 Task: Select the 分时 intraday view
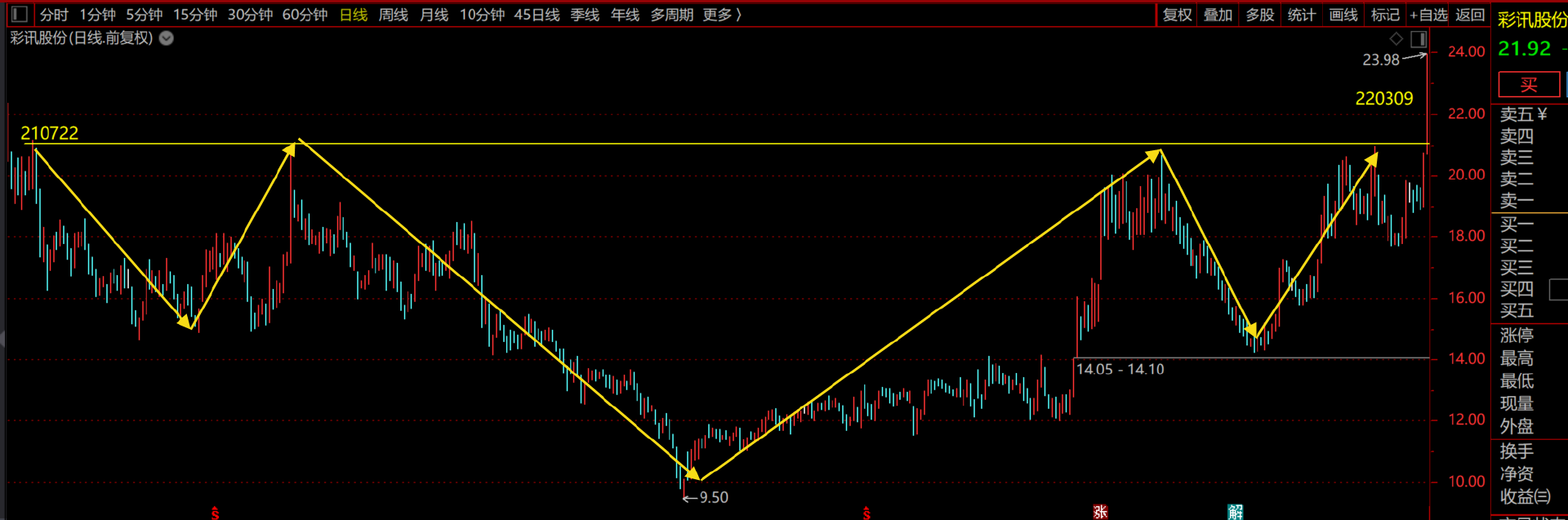pos(54,15)
